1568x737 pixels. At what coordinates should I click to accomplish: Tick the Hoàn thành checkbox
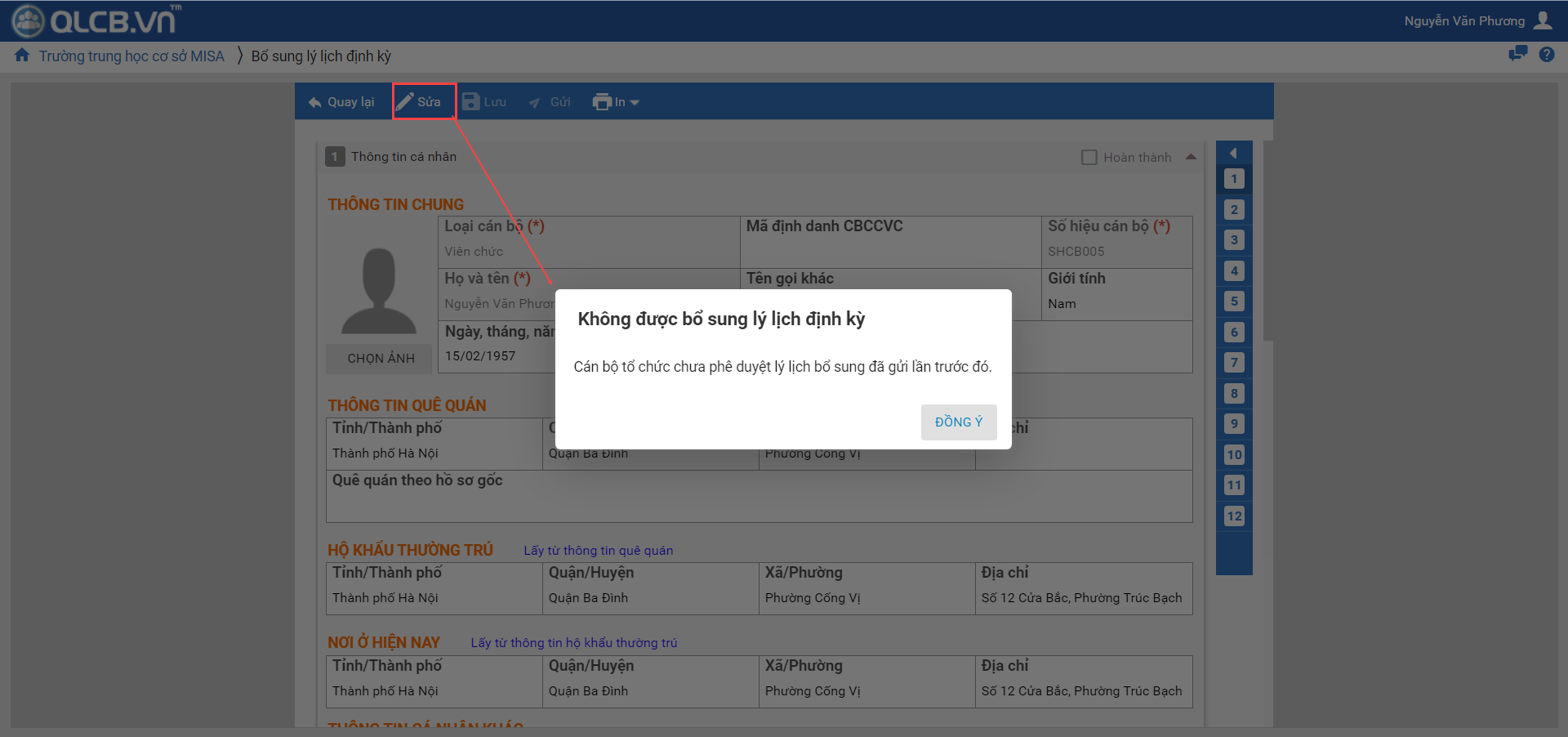coord(1089,157)
